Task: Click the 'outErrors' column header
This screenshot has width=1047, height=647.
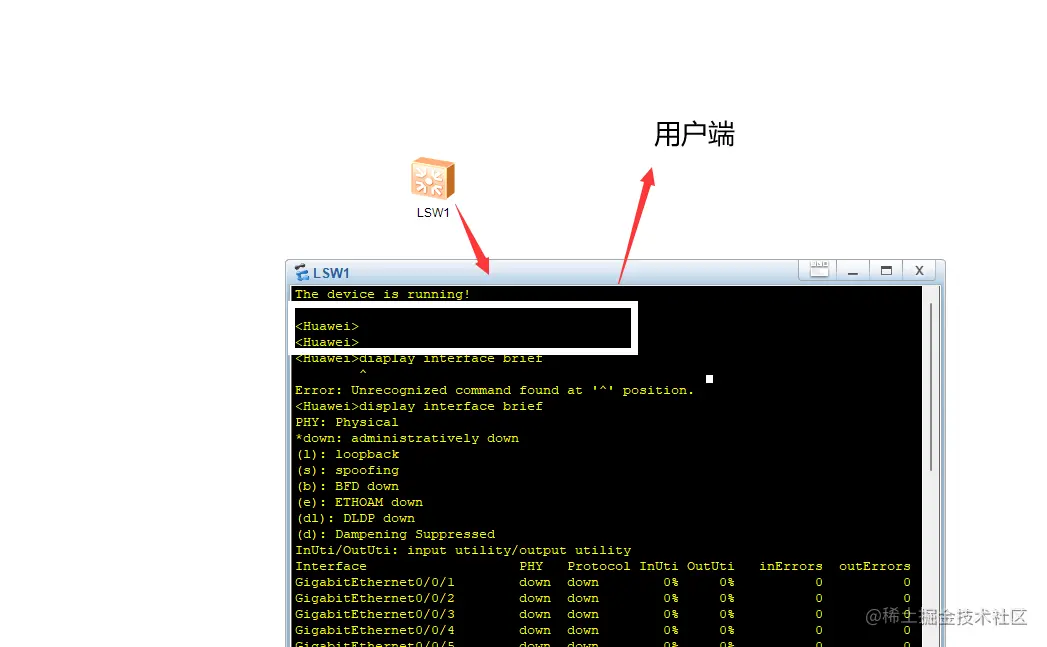Action: point(875,566)
